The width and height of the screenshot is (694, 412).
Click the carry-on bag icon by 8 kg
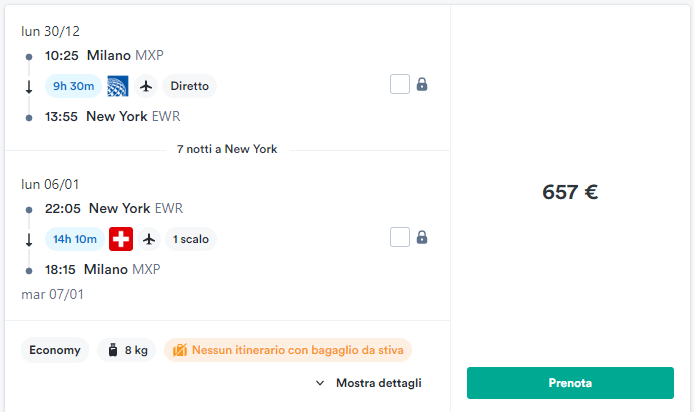coord(113,350)
